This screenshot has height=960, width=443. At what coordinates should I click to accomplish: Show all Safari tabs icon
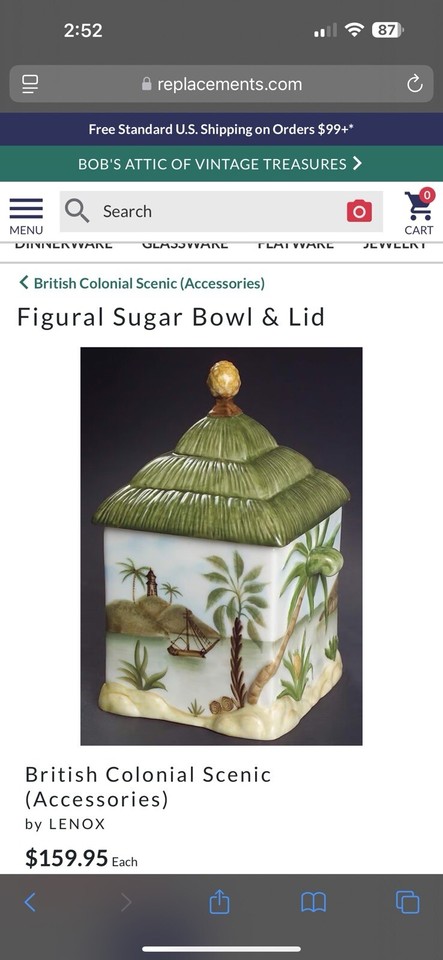coord(408,902)
